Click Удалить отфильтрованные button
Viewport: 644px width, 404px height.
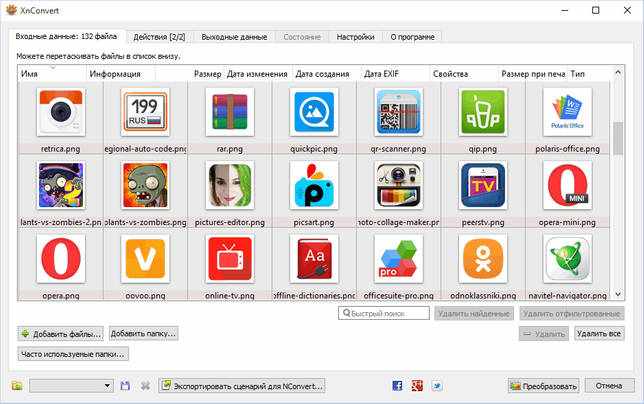[x=572, y=313]
